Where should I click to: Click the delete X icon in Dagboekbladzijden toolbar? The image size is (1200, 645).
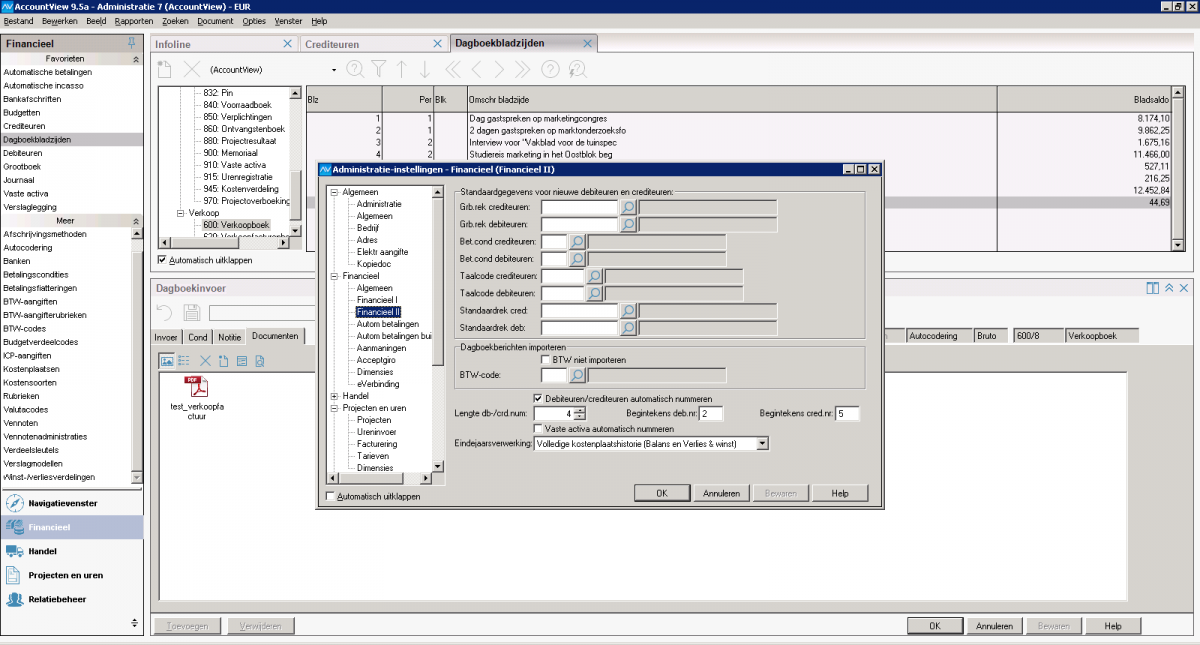tap(192, 69)
